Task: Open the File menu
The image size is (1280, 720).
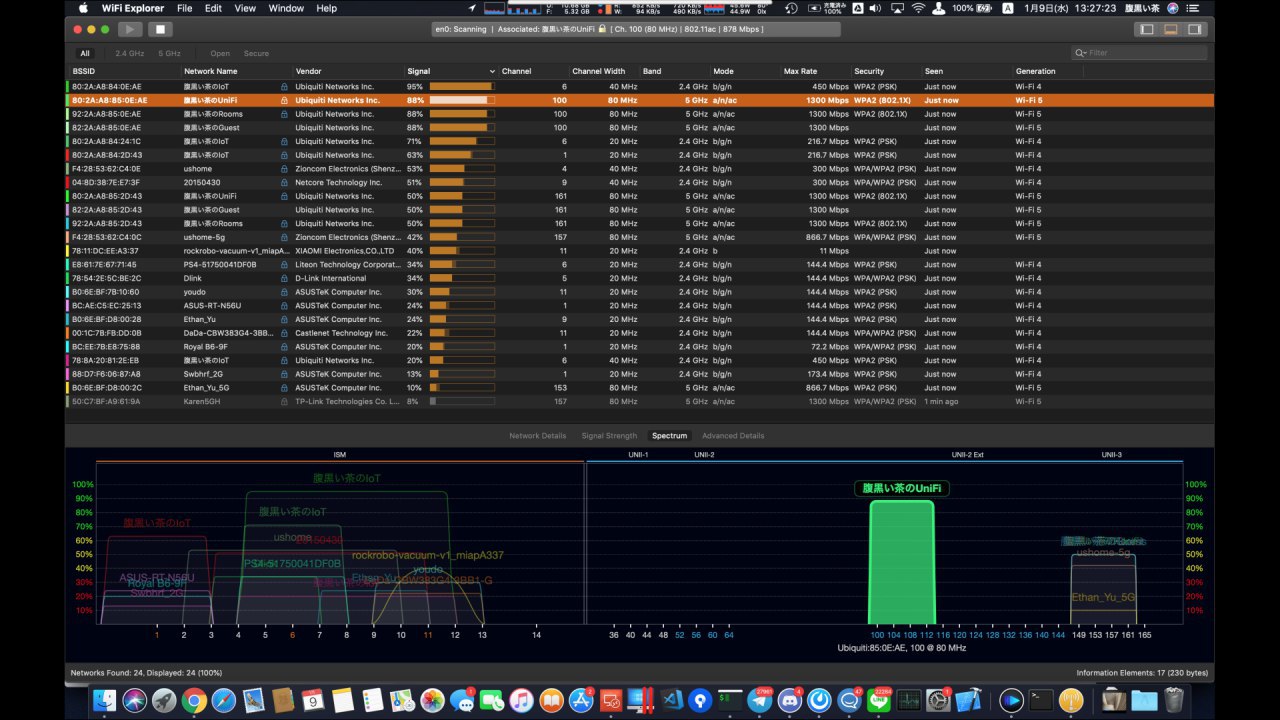Action: point(185,8)
